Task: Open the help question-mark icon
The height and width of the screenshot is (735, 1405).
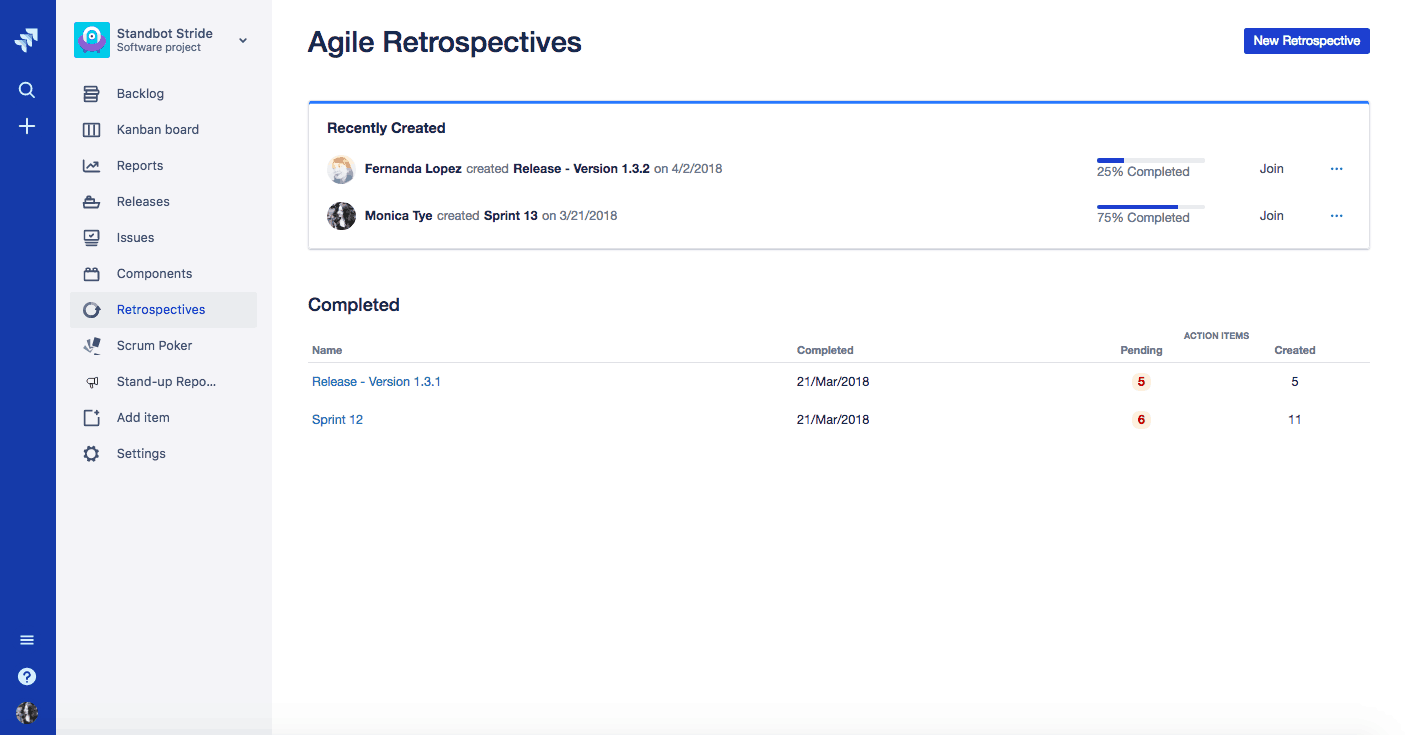Action: (x=27, y=676)
